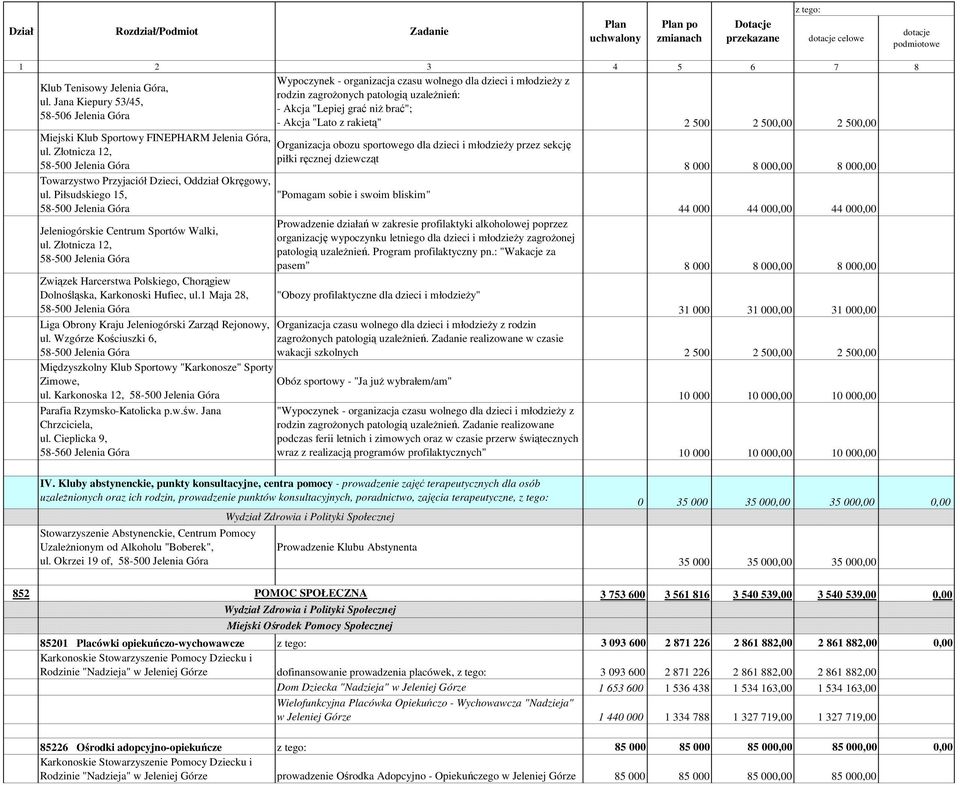Viewport: 960px width, 785px height.
Task: Select 'Związek Harcerstwa Polskiego' entity cell
Action: coord(156,295)
